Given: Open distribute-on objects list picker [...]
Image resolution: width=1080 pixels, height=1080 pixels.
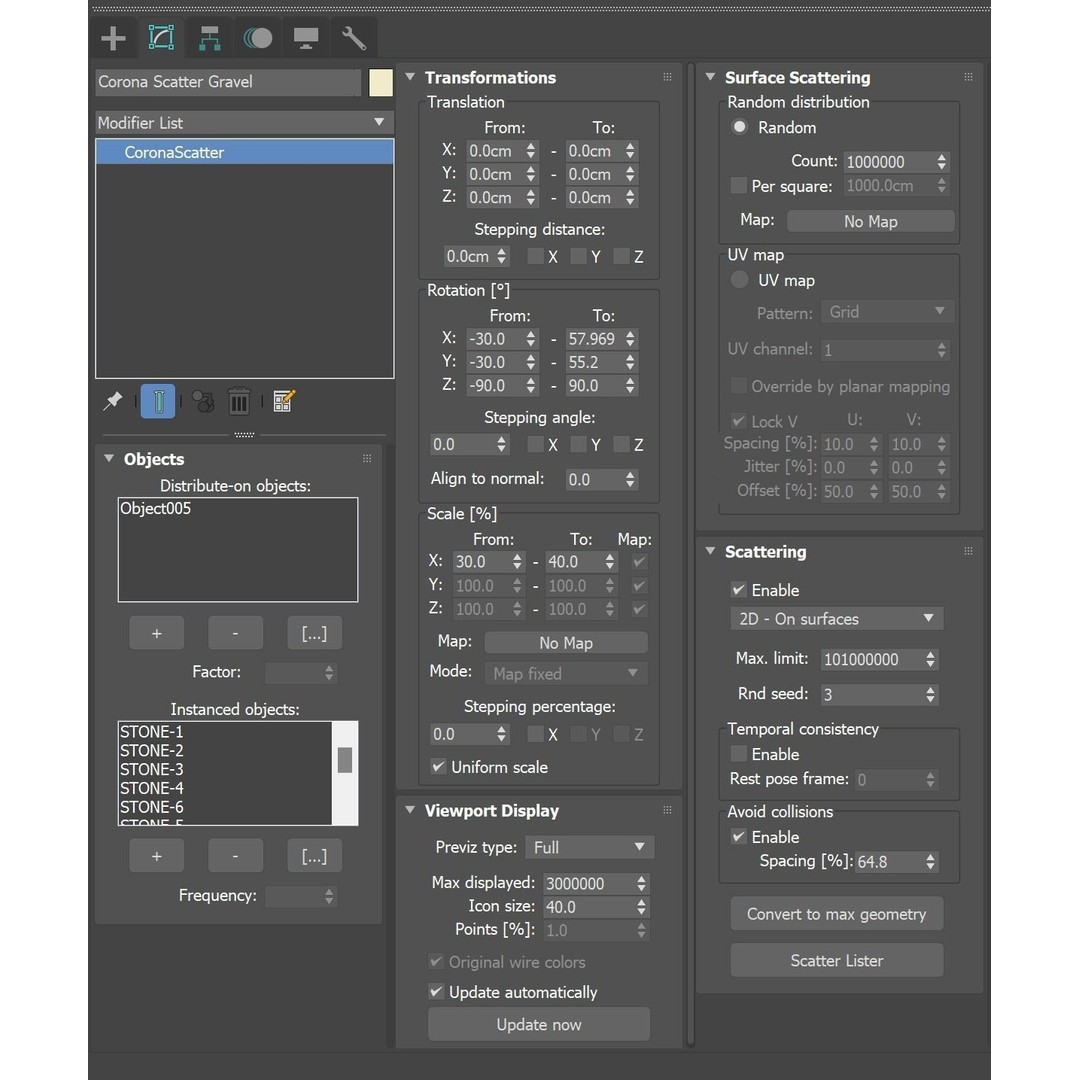Looking at the screenshot, I should tap(314, 633).
